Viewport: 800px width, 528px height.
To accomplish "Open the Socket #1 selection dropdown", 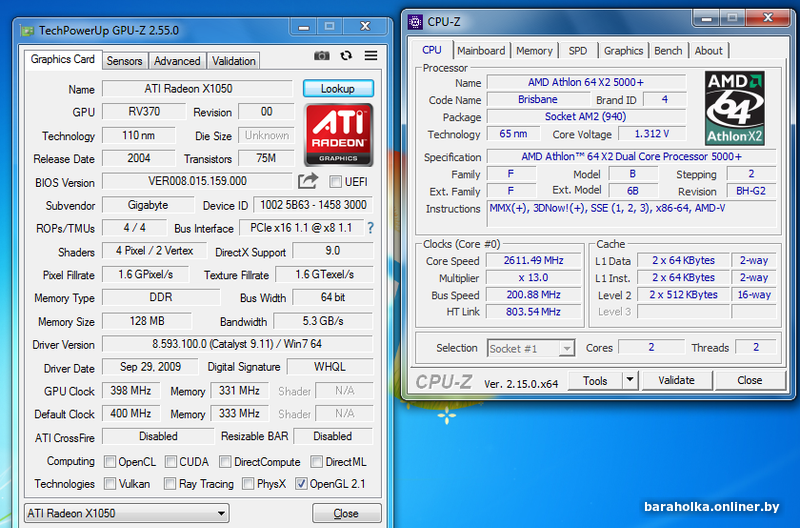I will coord(531,348).
